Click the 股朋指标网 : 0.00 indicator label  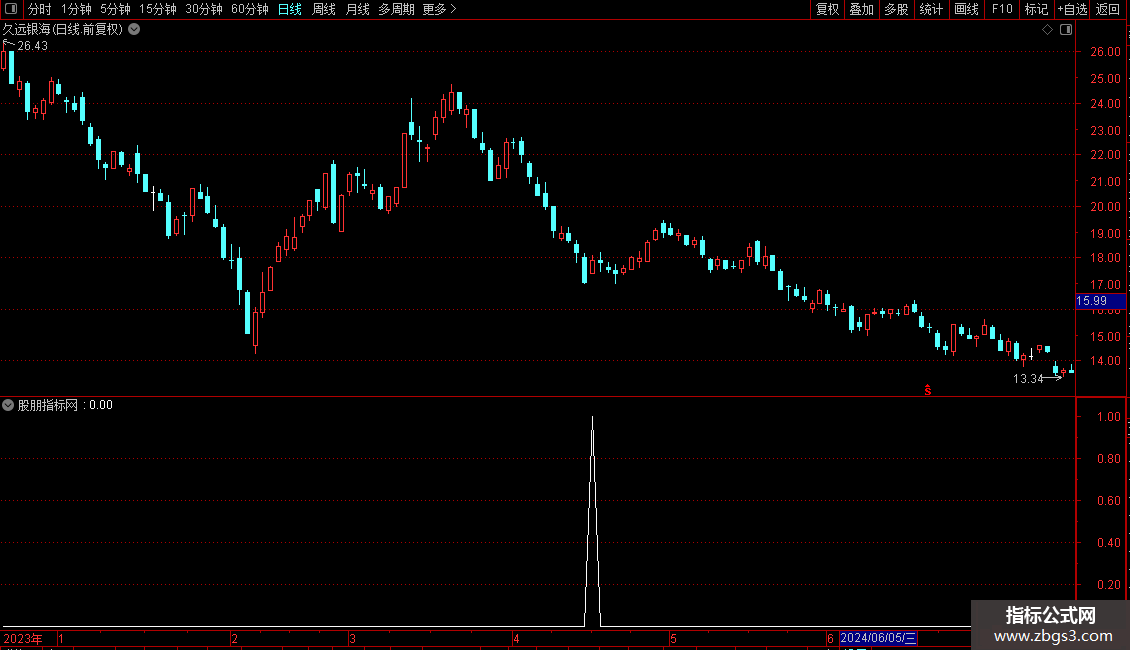click(65, 405)
